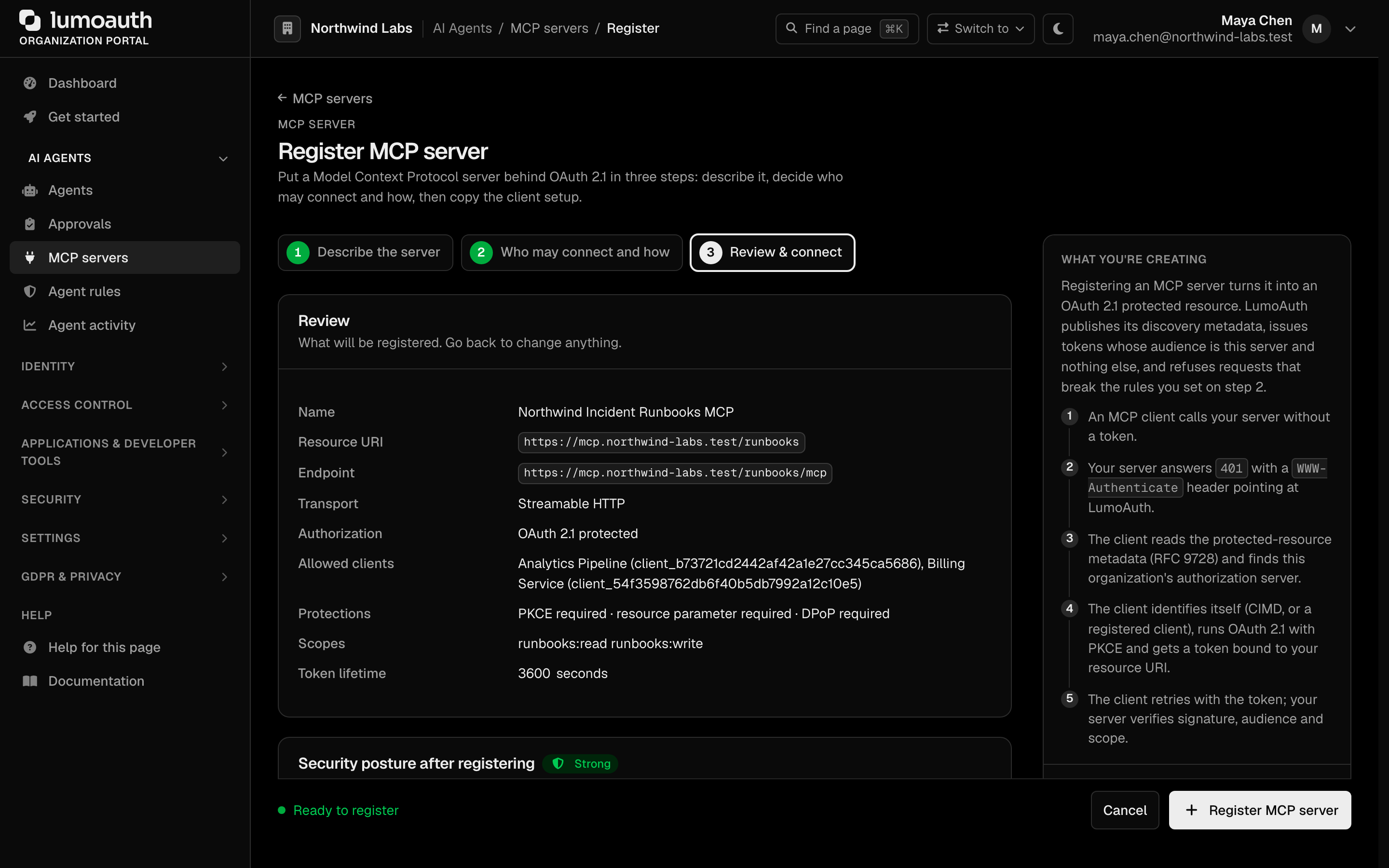
Task: Click the Get started rocket icon
Action: [30, 117]
